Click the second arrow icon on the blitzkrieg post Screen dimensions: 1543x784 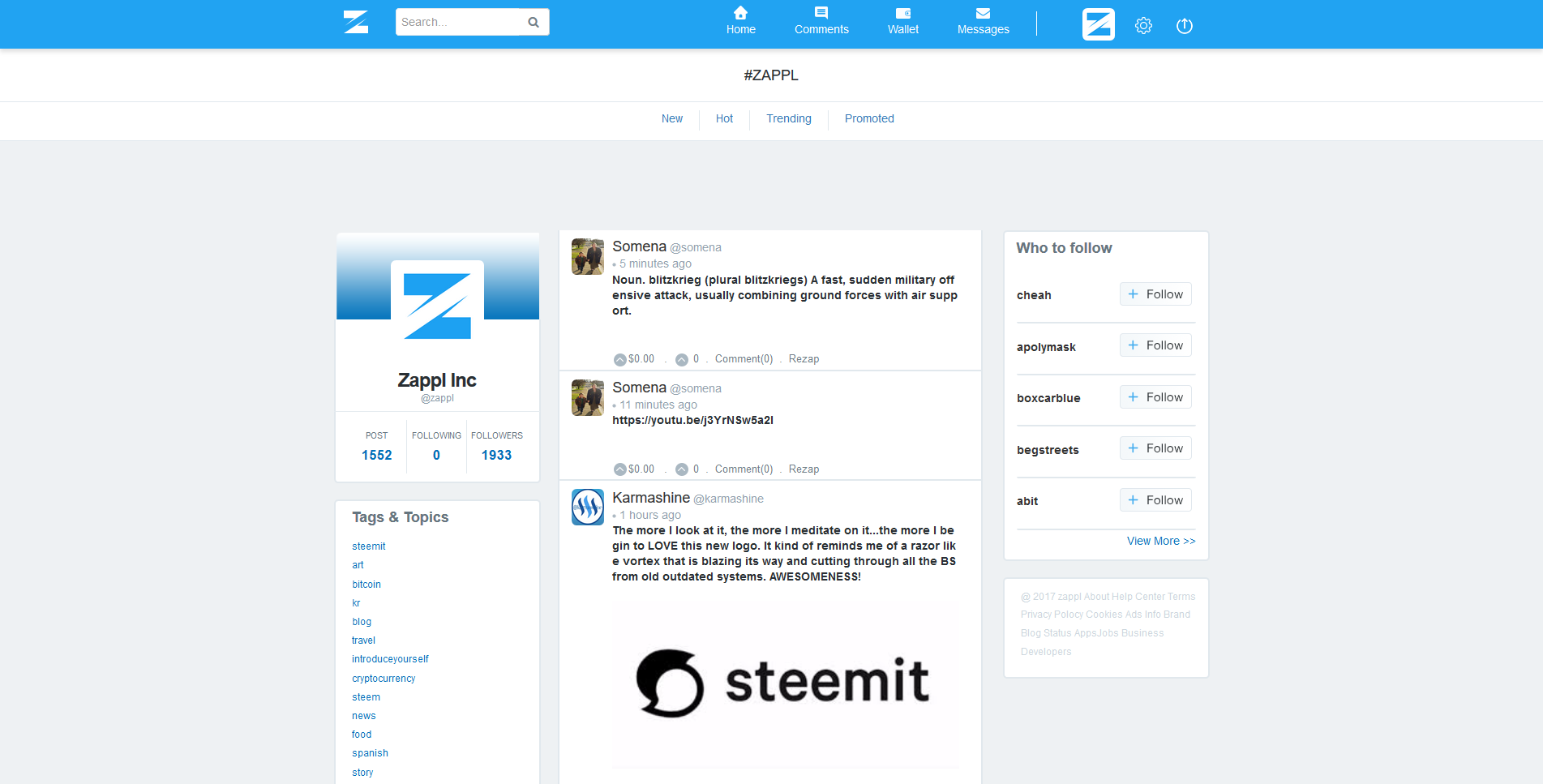(x=682, y=359)
